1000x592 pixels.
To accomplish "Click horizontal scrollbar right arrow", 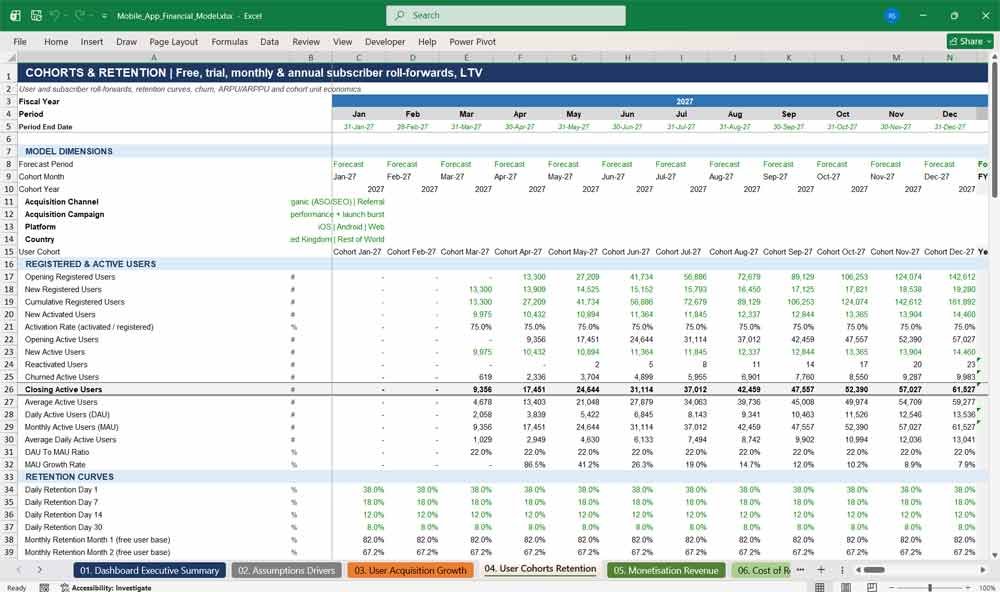I will (983, 570).
